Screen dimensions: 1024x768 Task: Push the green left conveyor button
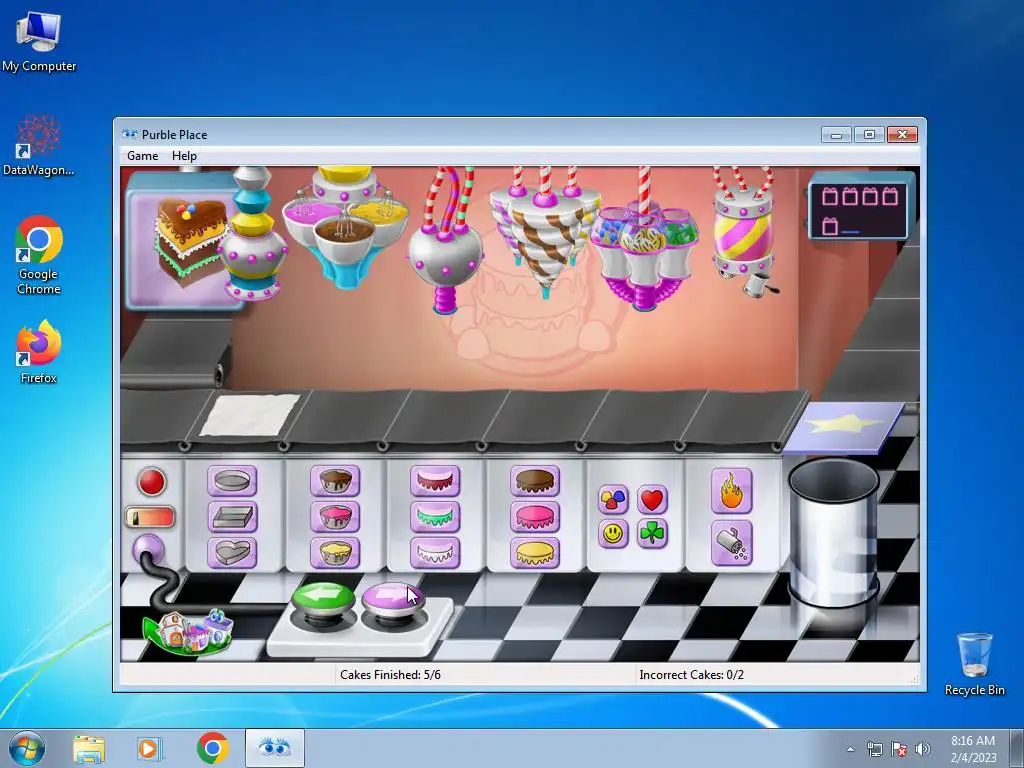coord(323,600)
